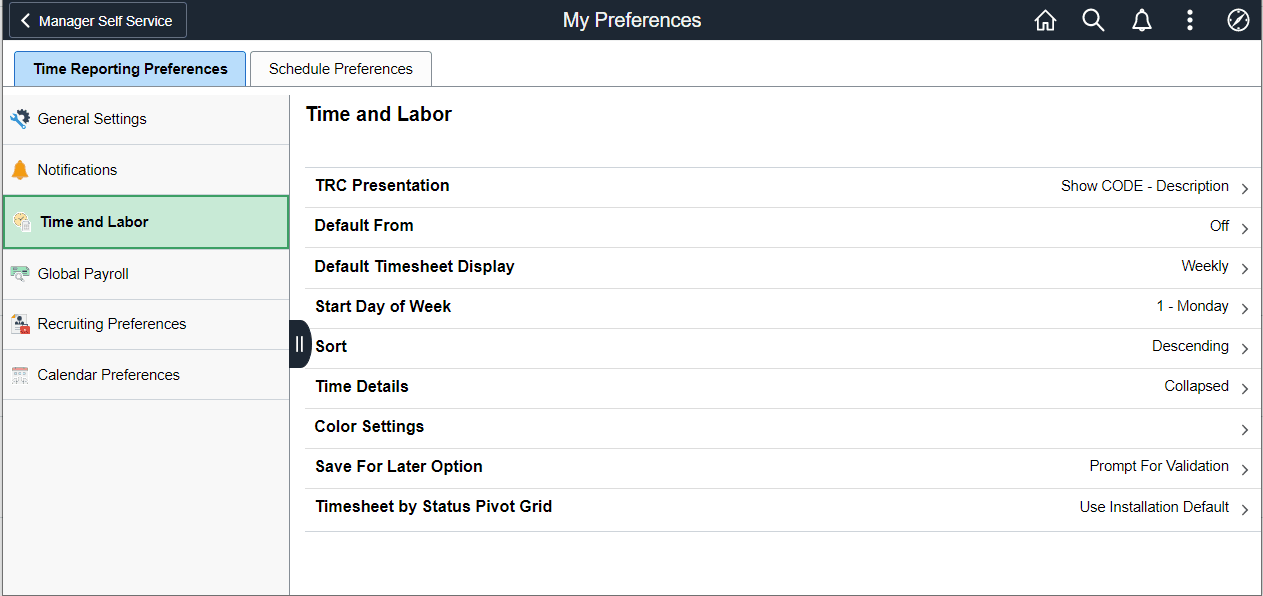1263x596 pixels.
Task: Click the Home icon in header
Action: [1045, 21]
